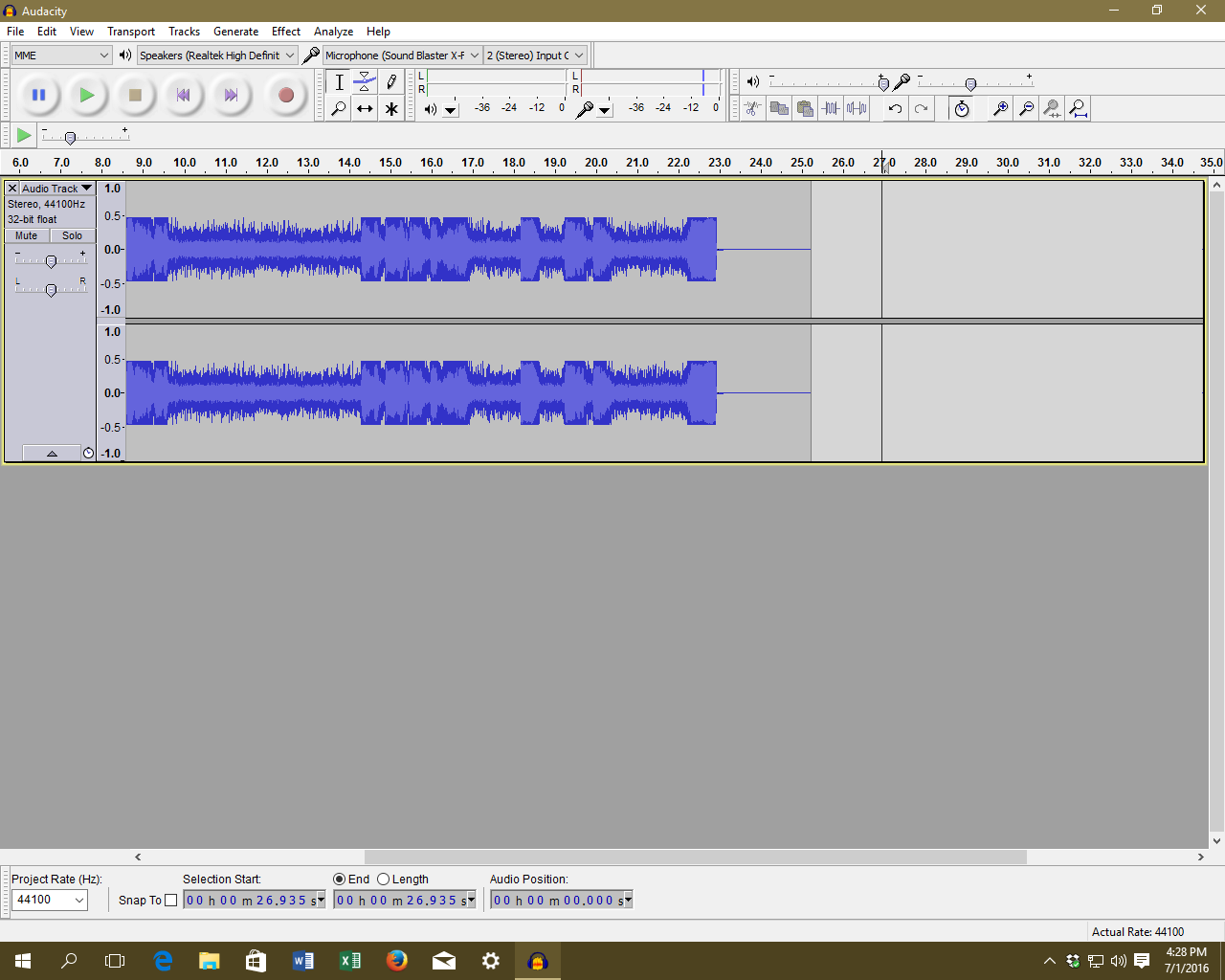Select the Draw (pencil) tool
The image size is (1225, 980).
point(390,82)
